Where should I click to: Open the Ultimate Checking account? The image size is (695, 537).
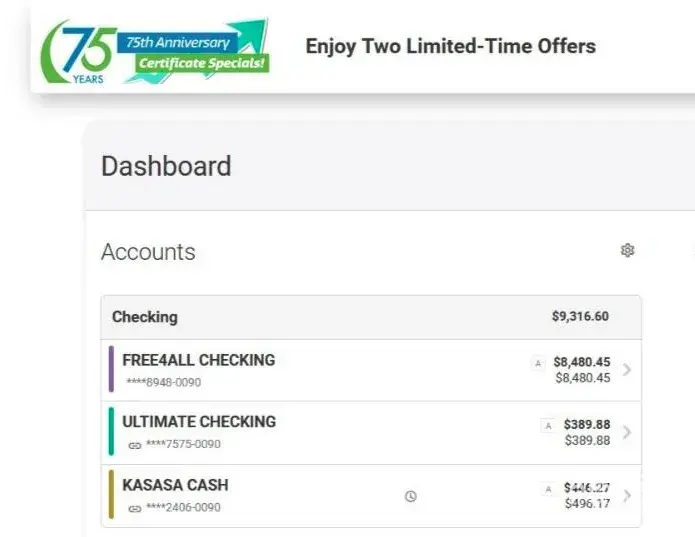click(199, 422)
